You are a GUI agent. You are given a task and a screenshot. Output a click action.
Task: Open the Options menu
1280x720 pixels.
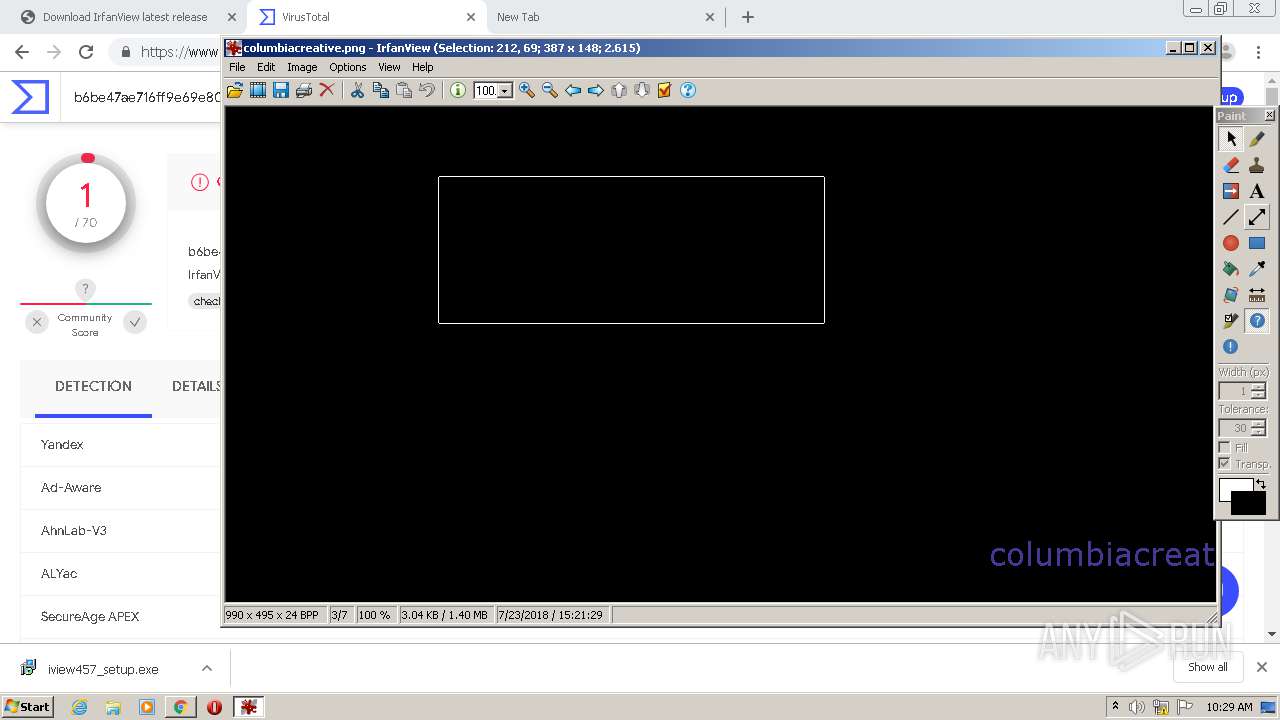pos(348,67)
